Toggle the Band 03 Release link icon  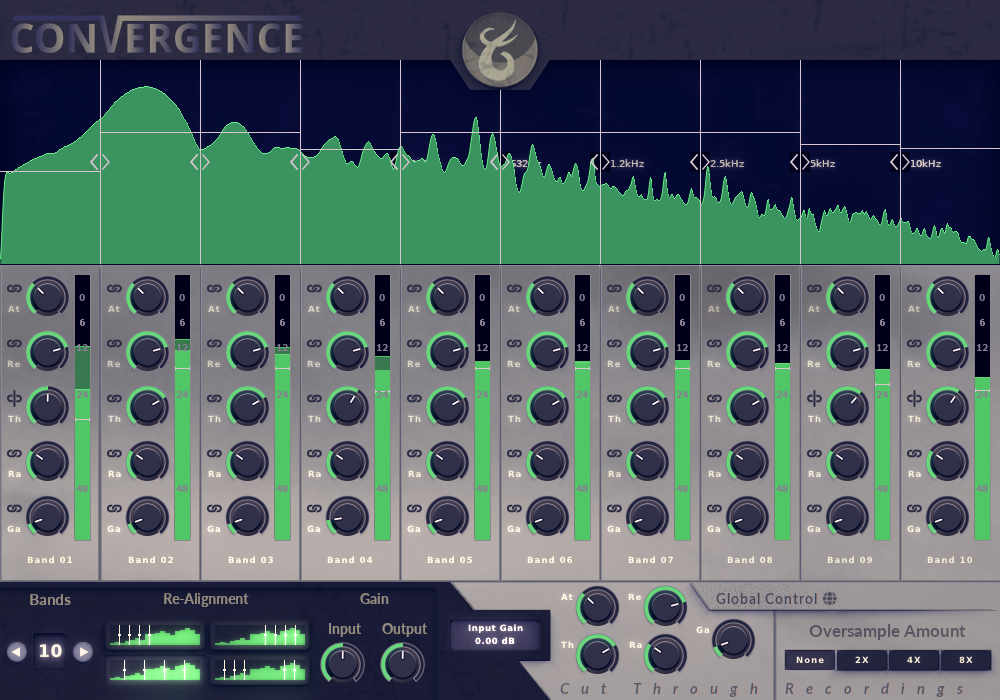point(214,344)
